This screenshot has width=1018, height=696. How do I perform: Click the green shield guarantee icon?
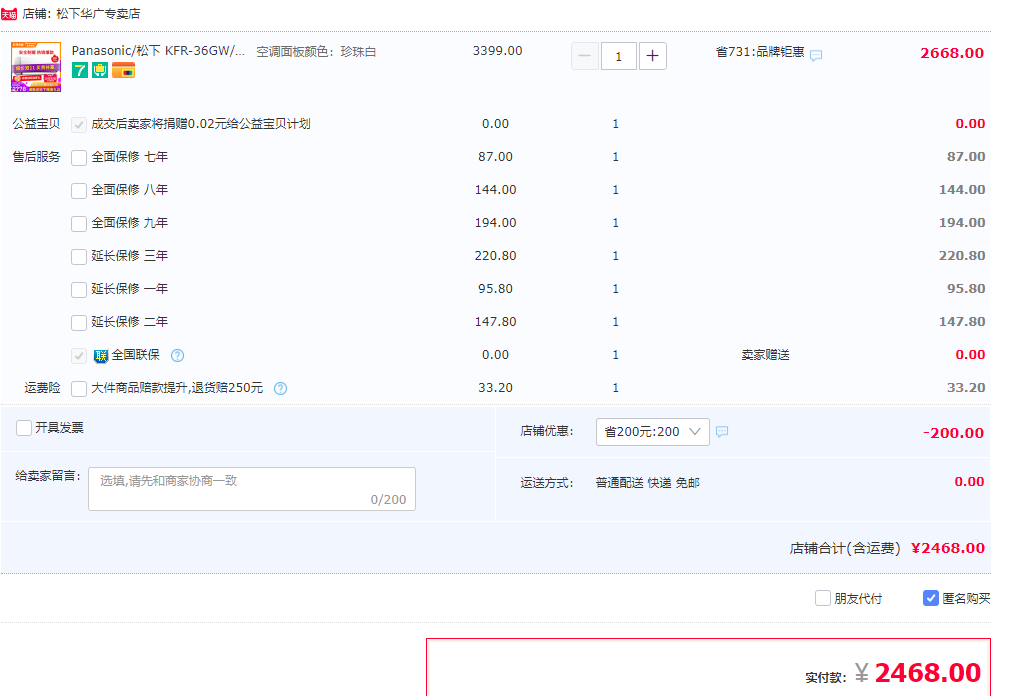pyautogui.click(x=100, y=70)
